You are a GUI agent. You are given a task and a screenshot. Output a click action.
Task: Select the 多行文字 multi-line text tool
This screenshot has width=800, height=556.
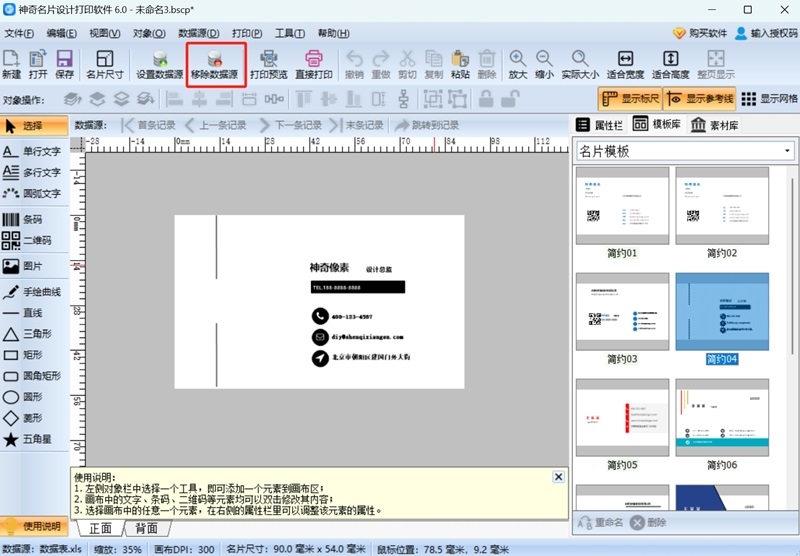tap(34, 172)
